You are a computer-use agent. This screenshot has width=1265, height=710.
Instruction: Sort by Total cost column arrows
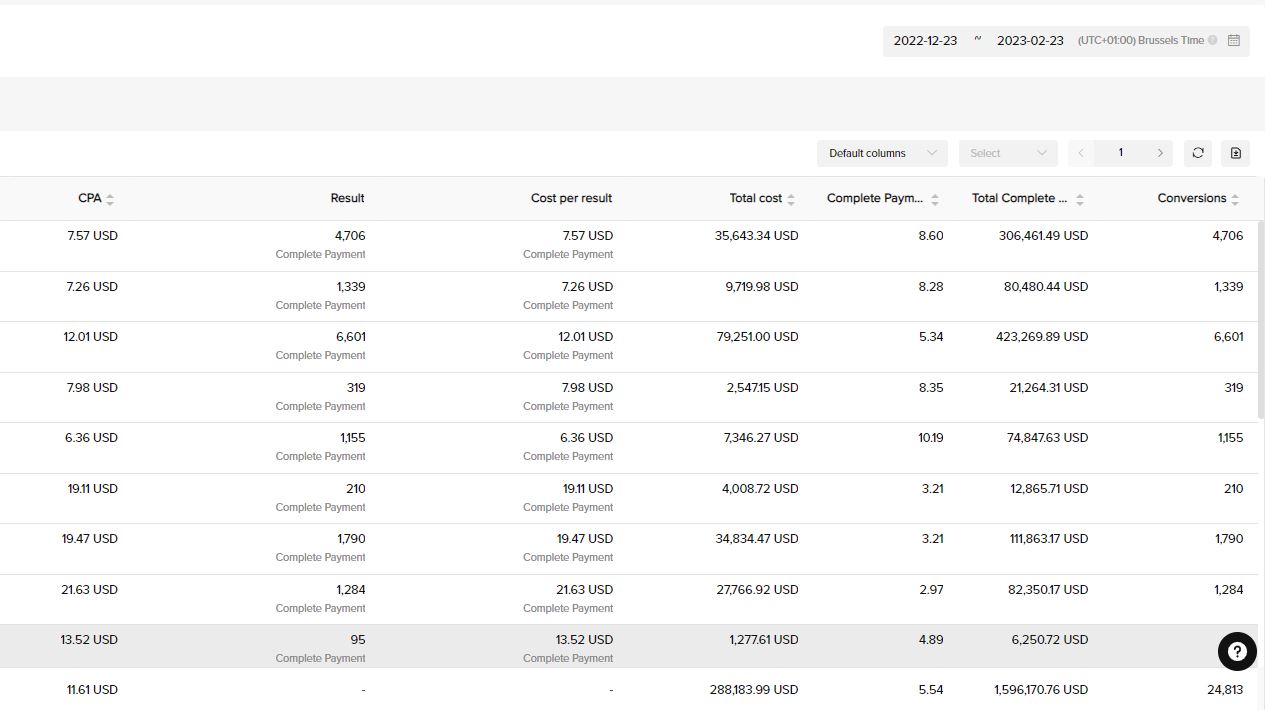[x=791, y=199]
